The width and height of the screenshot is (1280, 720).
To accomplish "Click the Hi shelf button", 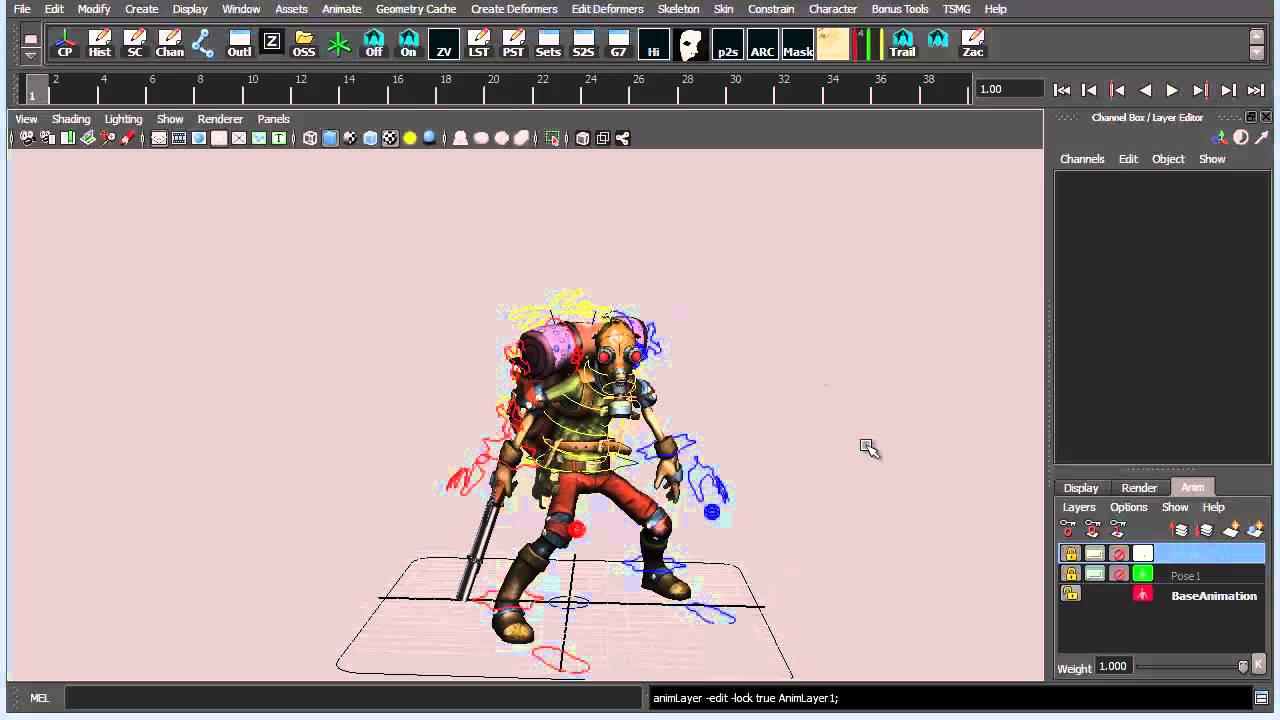I will click(653, 44).
